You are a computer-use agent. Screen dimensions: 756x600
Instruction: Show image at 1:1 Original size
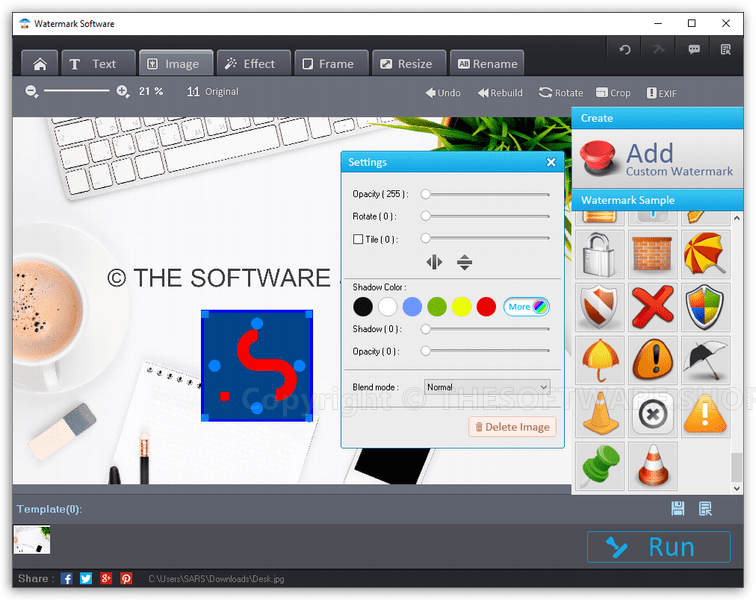click(213, 92)
